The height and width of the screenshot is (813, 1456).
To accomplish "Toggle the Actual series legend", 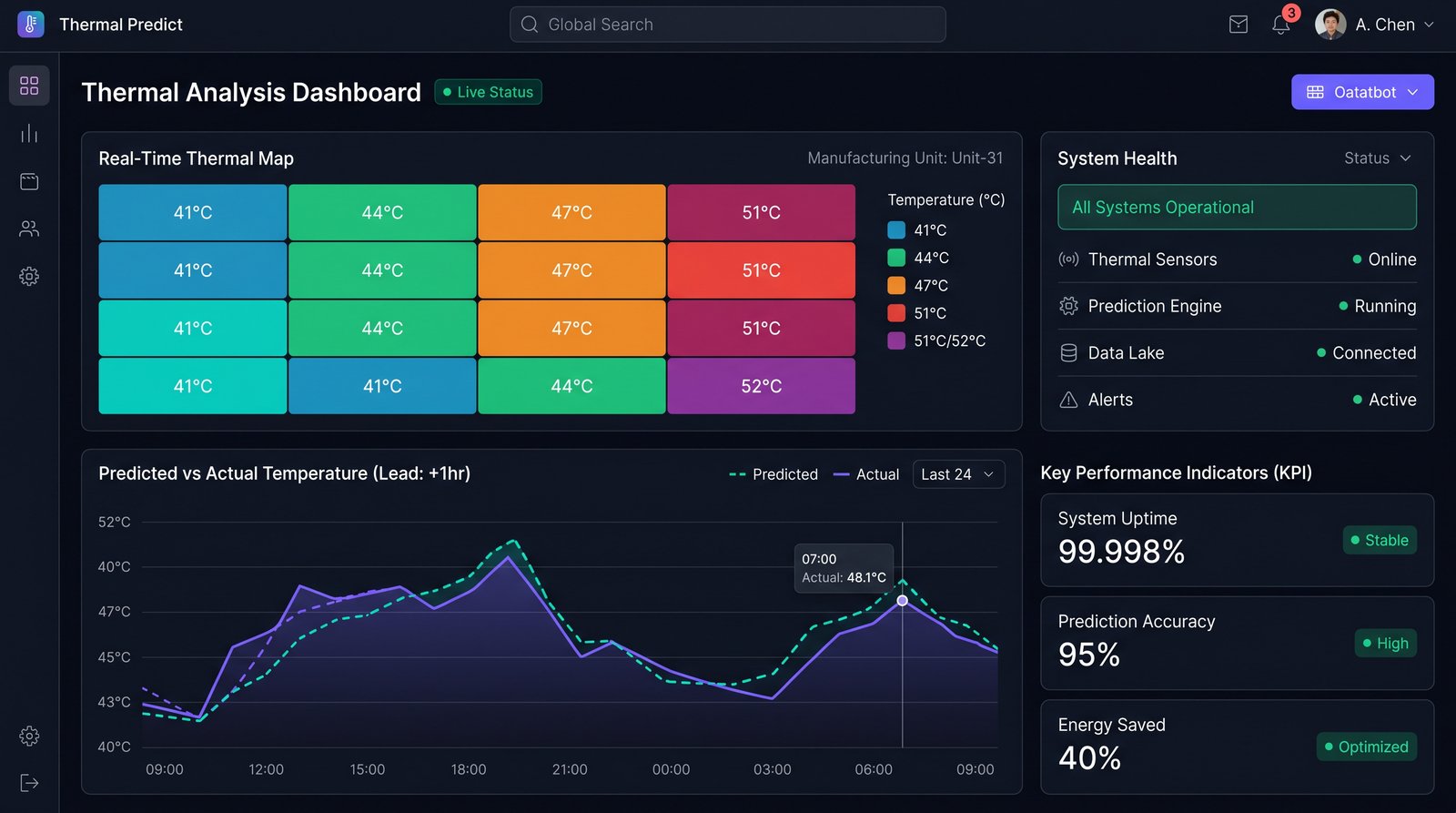I will [866, 474].
